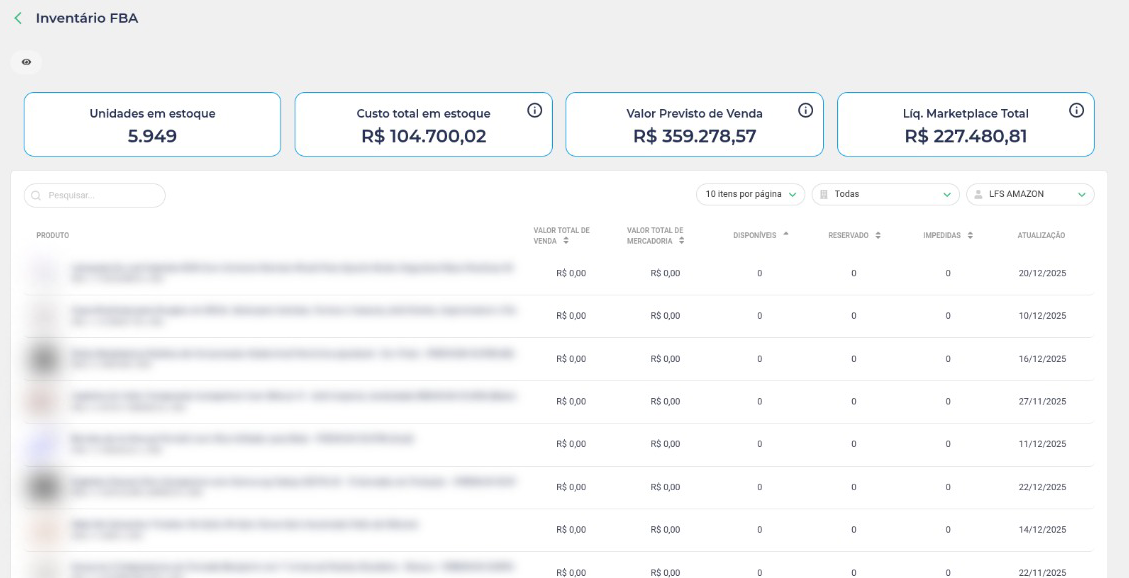Toggle the eye visibility button
Screen dimensions: 1129x578
click(x=26, y=62)
